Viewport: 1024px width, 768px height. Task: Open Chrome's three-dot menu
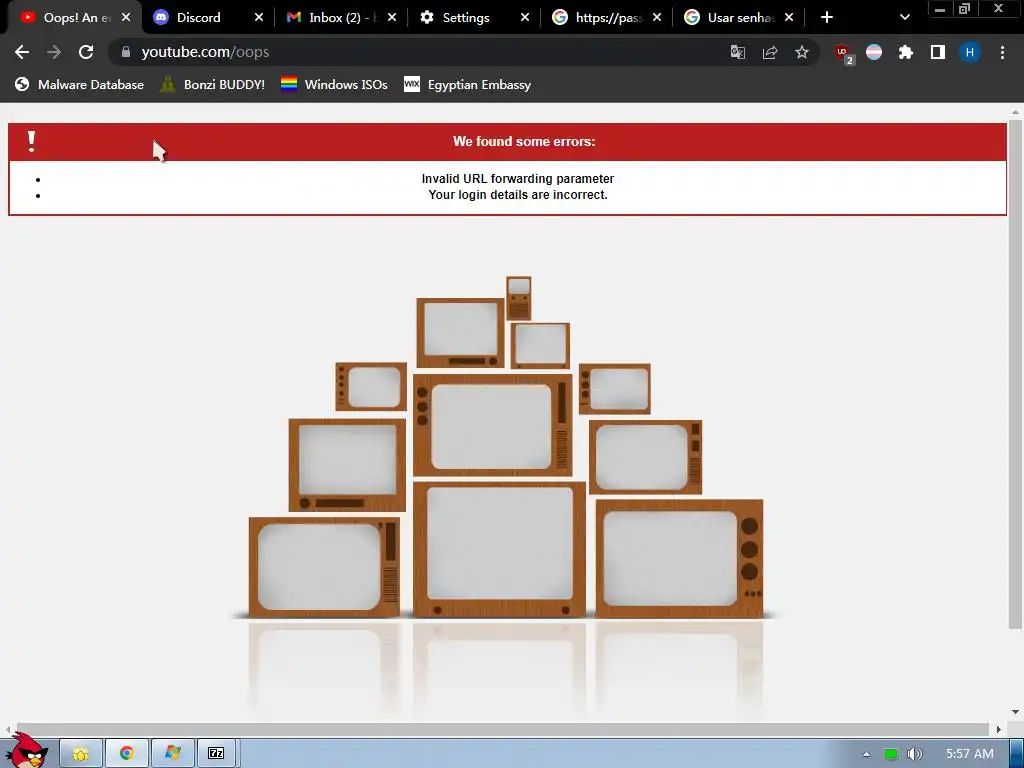(x=1002, y=52)
